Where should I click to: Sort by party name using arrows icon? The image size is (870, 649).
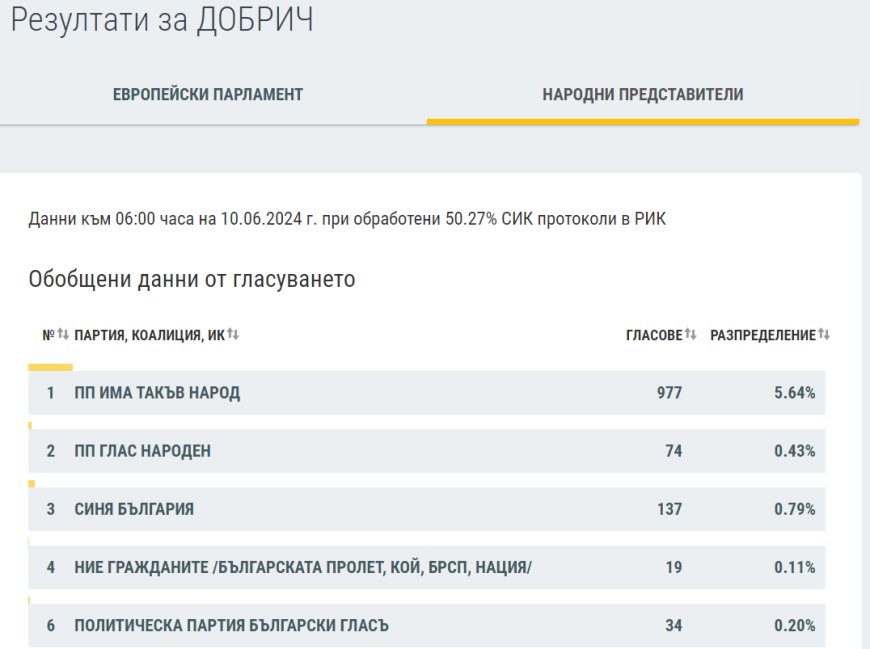(233, 334)
